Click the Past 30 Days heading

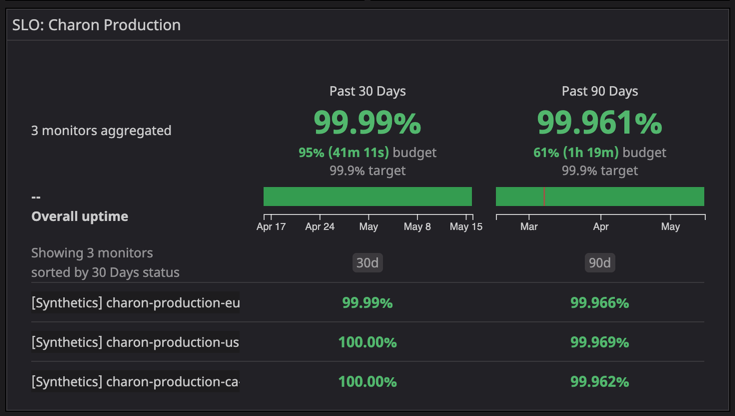coord(368,91)
